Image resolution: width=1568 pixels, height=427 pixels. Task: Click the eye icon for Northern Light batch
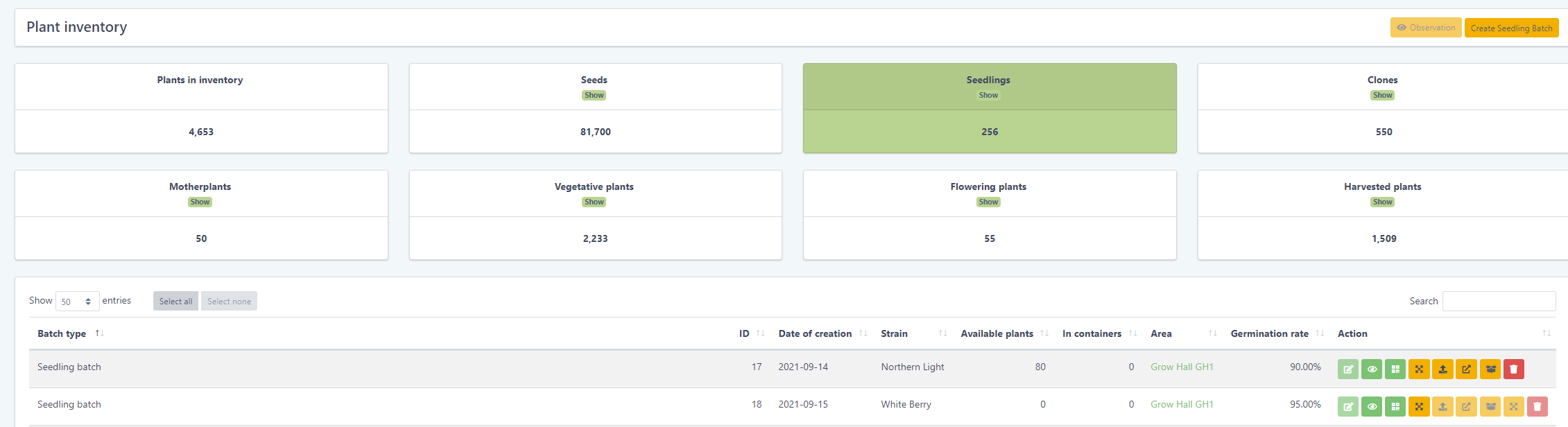(x=1371, y=369)
